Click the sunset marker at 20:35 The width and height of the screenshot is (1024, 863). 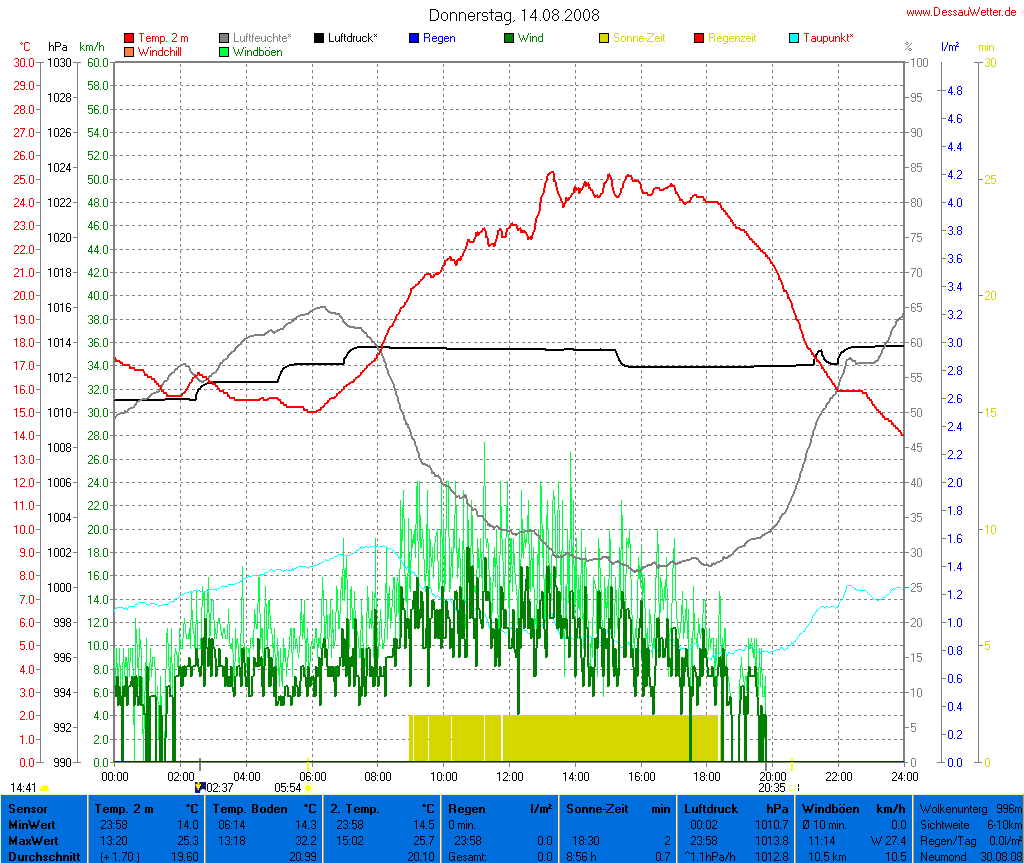[x=794, y=788]
